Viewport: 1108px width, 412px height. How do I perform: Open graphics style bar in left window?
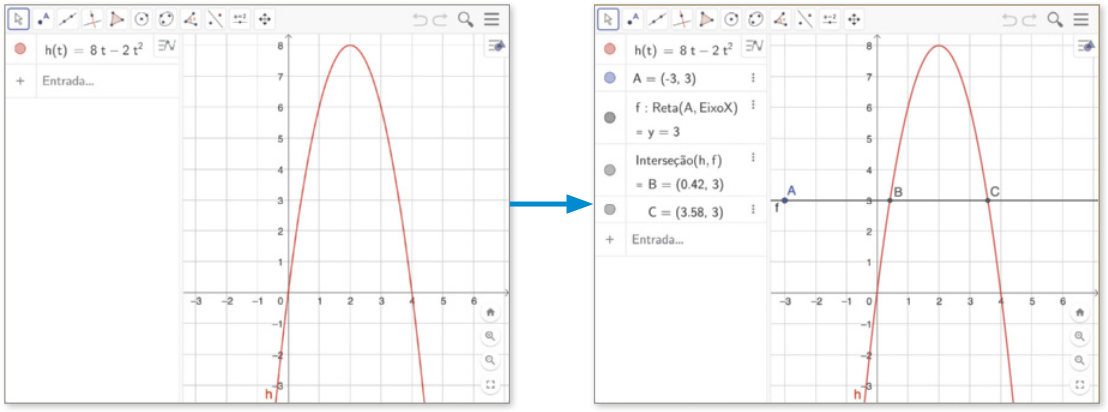pyautogui.click(x=497, y=46)
